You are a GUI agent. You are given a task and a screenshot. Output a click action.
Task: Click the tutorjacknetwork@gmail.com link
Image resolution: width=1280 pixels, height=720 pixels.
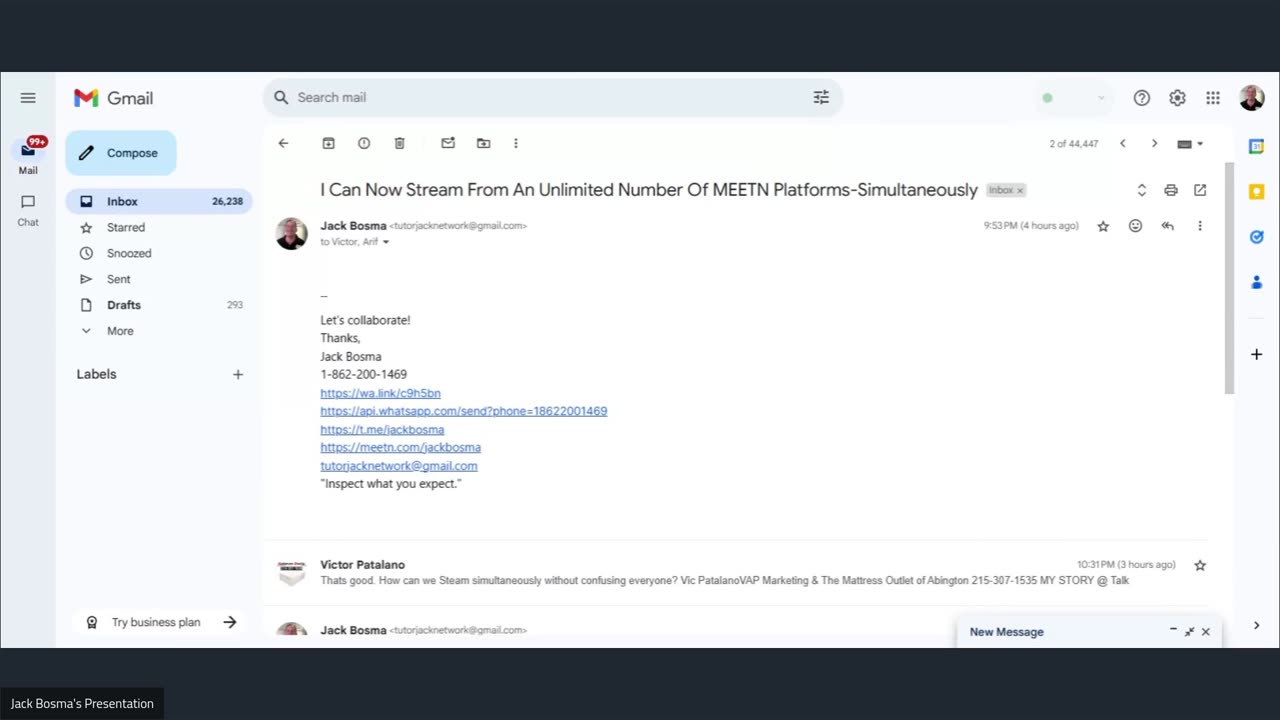(x=399, y=465)
